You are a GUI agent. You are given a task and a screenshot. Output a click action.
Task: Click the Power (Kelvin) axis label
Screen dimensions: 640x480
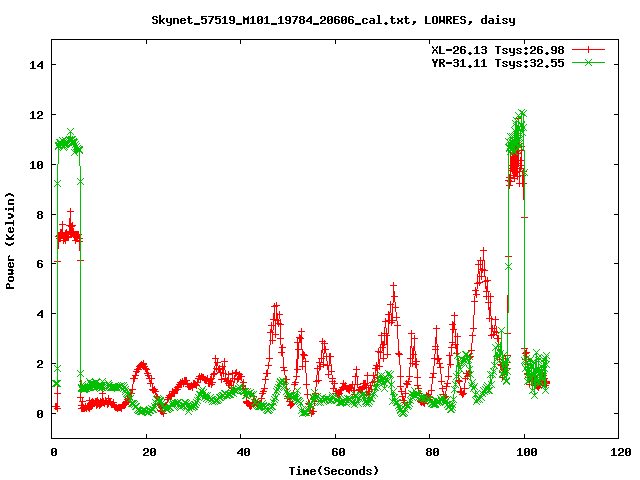[x=10, y=241]
